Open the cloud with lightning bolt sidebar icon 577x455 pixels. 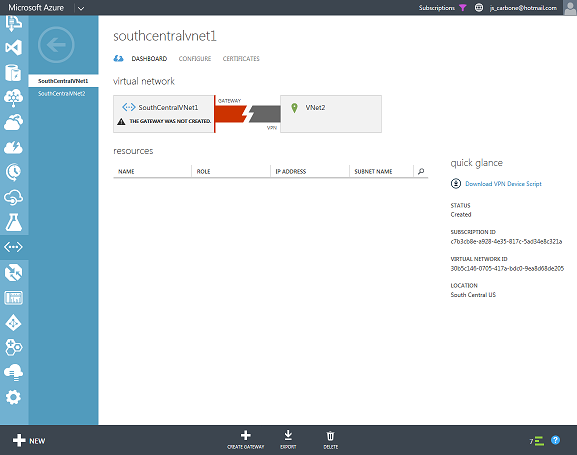tap(14, 148)
